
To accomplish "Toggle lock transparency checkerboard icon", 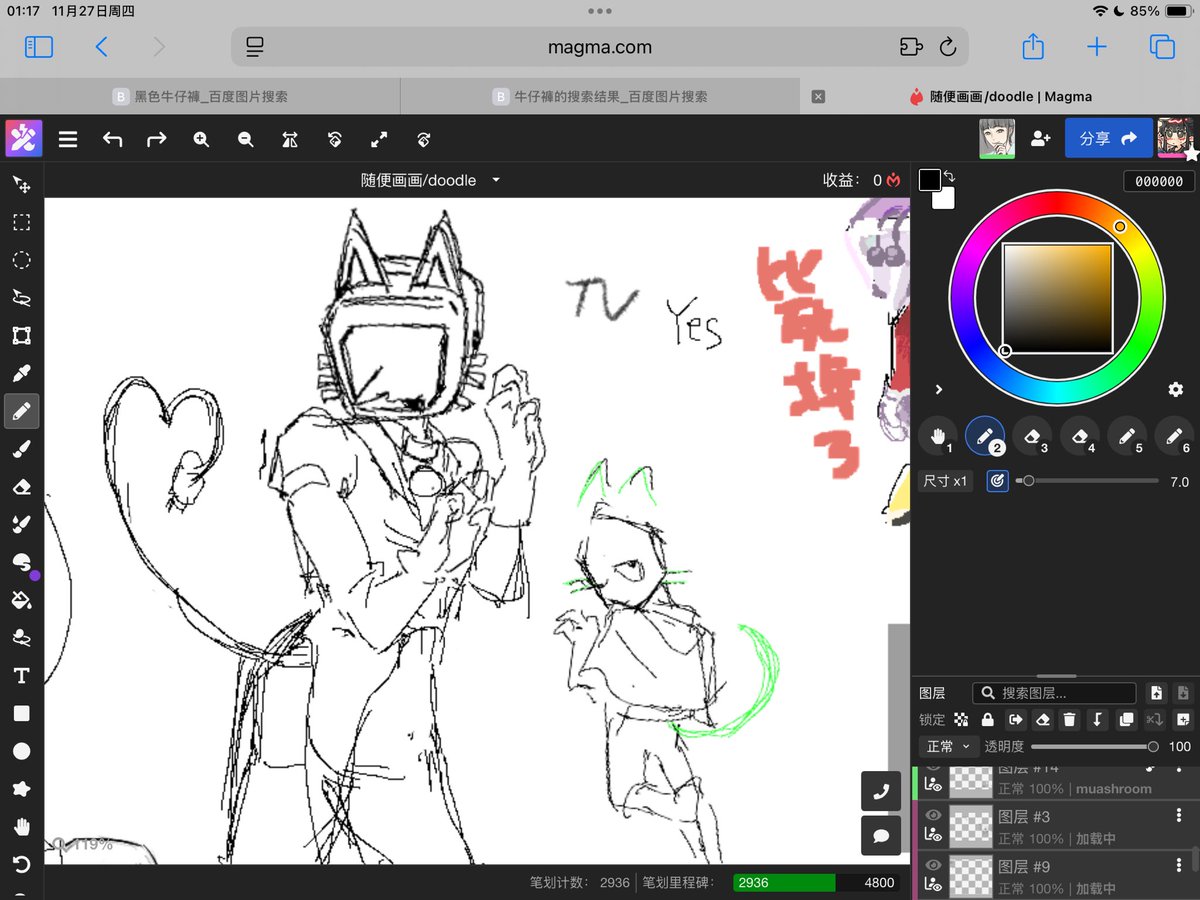I will pos(961,720).
